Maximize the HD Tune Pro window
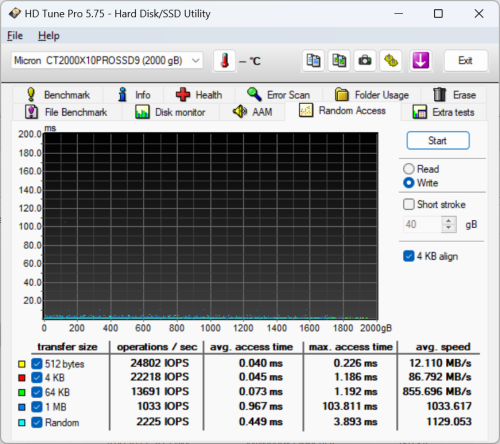 pyautogui.click(x=438, y=14)
